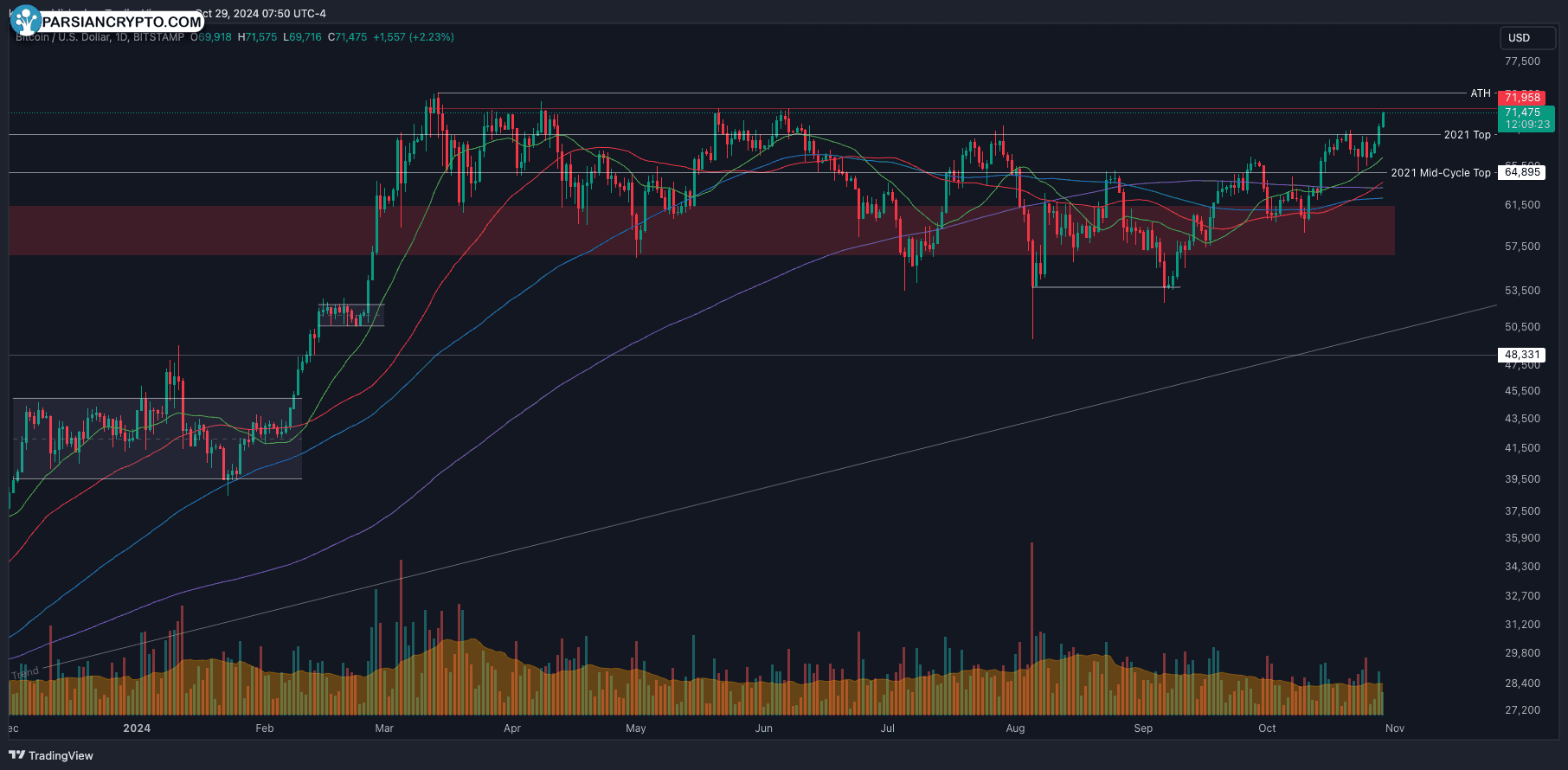Viewport: 1568px width, 770px height.
Task: Click the 2024 label on time axis
Action: pyautogui.click(x=137, y=728)
